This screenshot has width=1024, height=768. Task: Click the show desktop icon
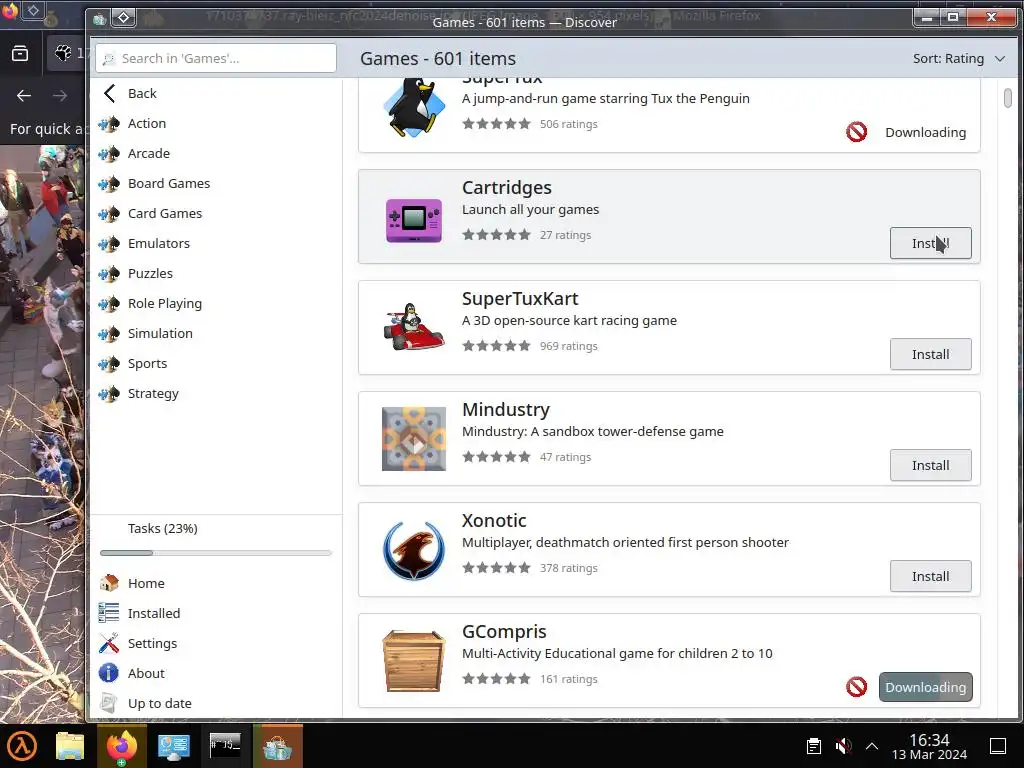click(998, 746)
